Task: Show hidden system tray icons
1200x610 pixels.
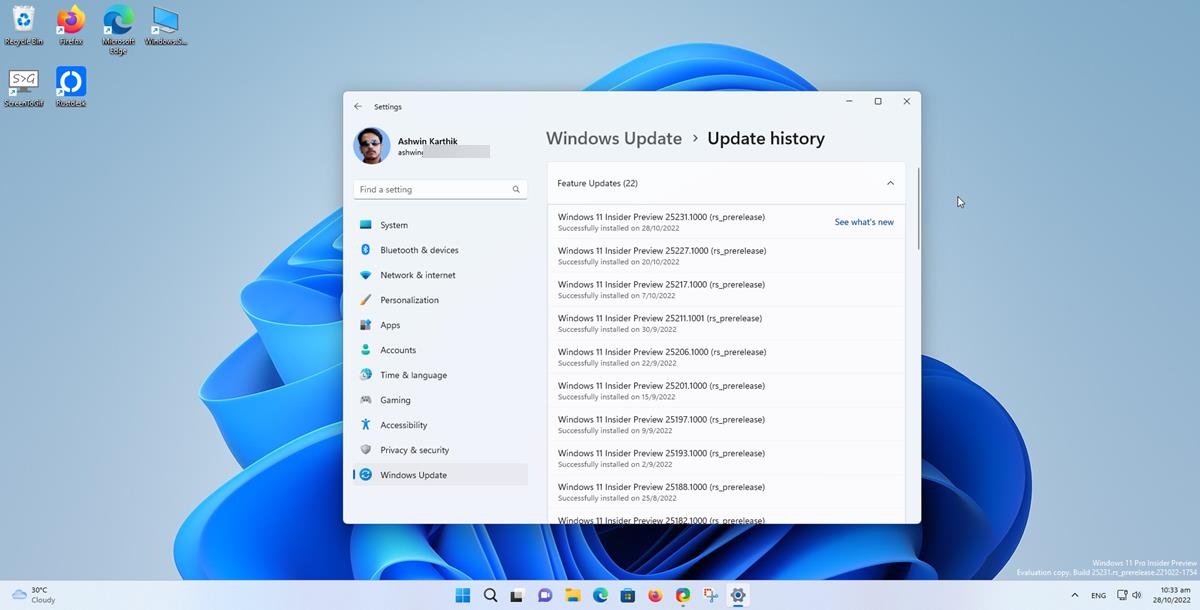Action: point(1075,595)
